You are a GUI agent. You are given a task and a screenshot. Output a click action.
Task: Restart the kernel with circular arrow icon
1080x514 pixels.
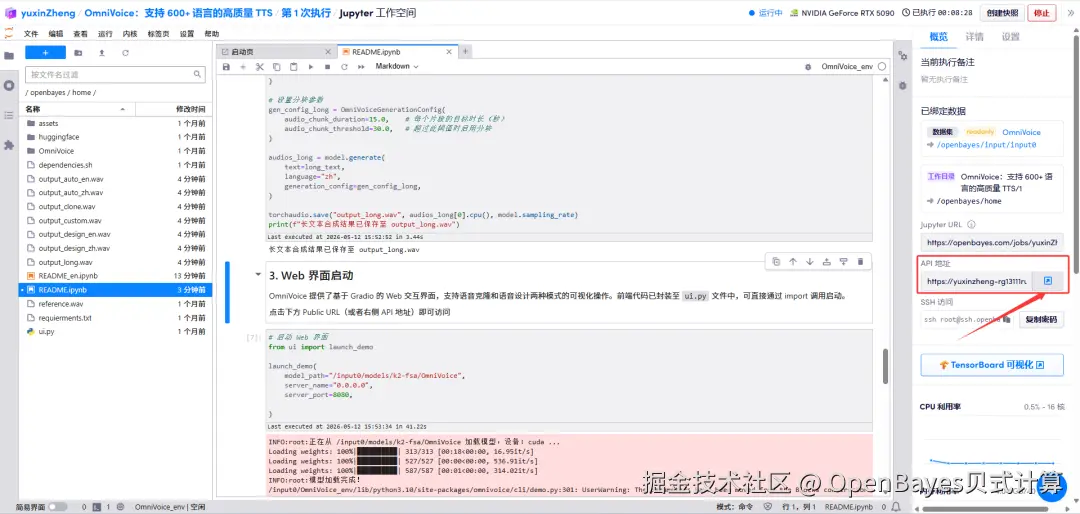(x=344, y=67)
